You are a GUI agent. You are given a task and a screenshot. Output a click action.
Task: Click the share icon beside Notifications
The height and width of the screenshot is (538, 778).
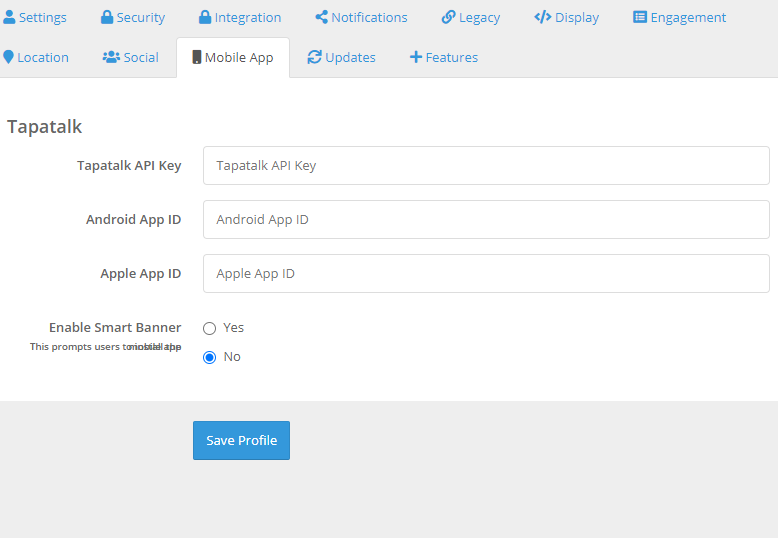click(x=322, y=17)
